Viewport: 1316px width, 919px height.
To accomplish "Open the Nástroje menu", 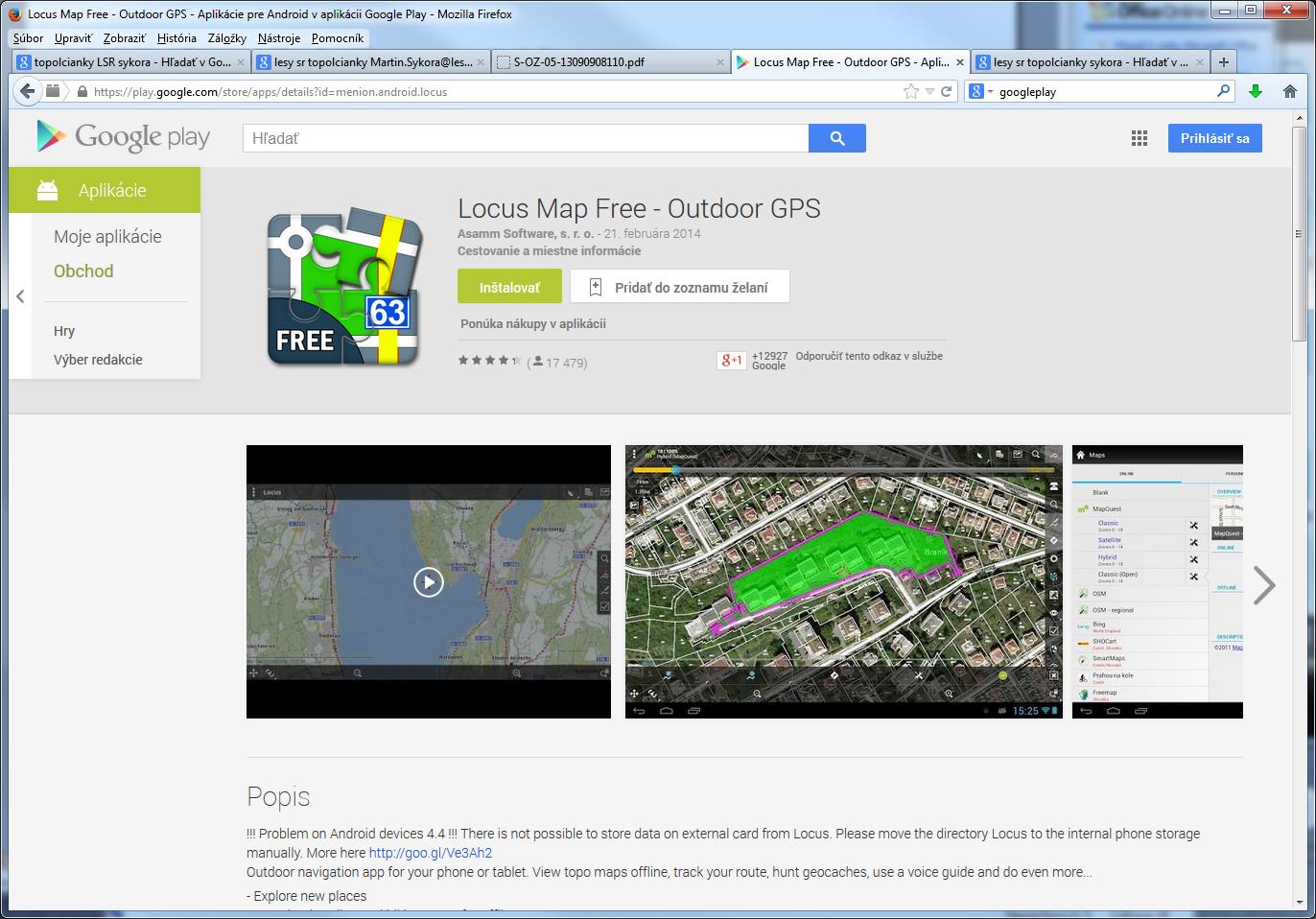I will [279, 38].
